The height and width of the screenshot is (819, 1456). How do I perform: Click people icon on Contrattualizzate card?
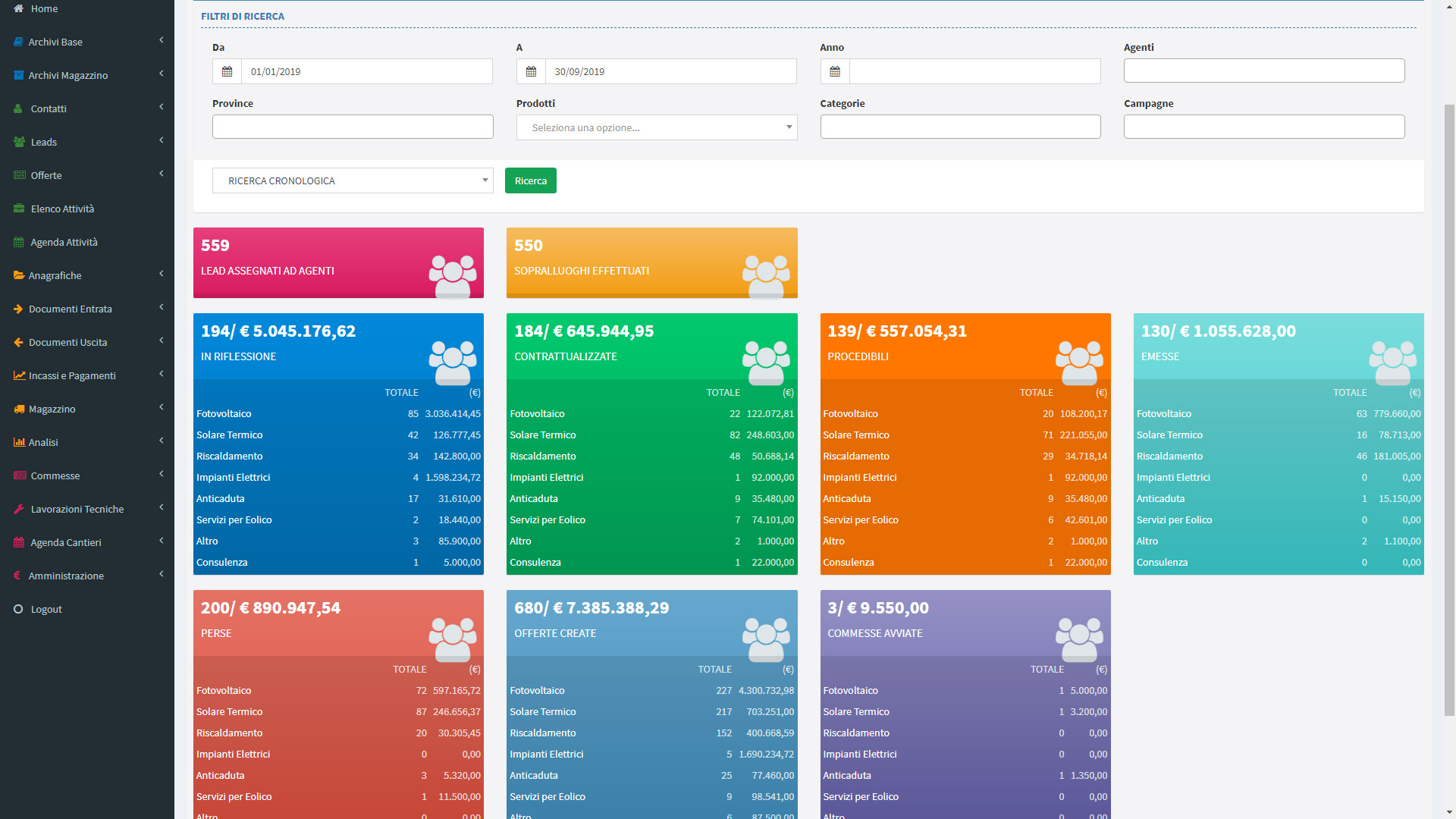pos(766,362)
